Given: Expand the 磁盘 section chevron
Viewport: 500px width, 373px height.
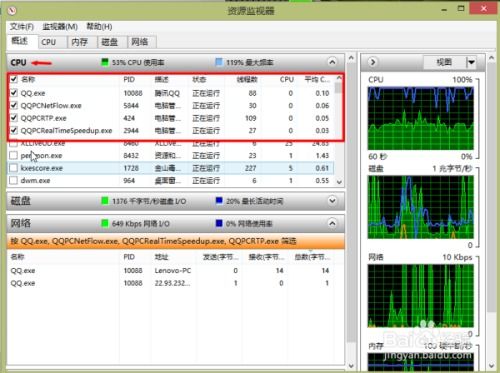Looking at the screenshot, I should click(332, 201).
